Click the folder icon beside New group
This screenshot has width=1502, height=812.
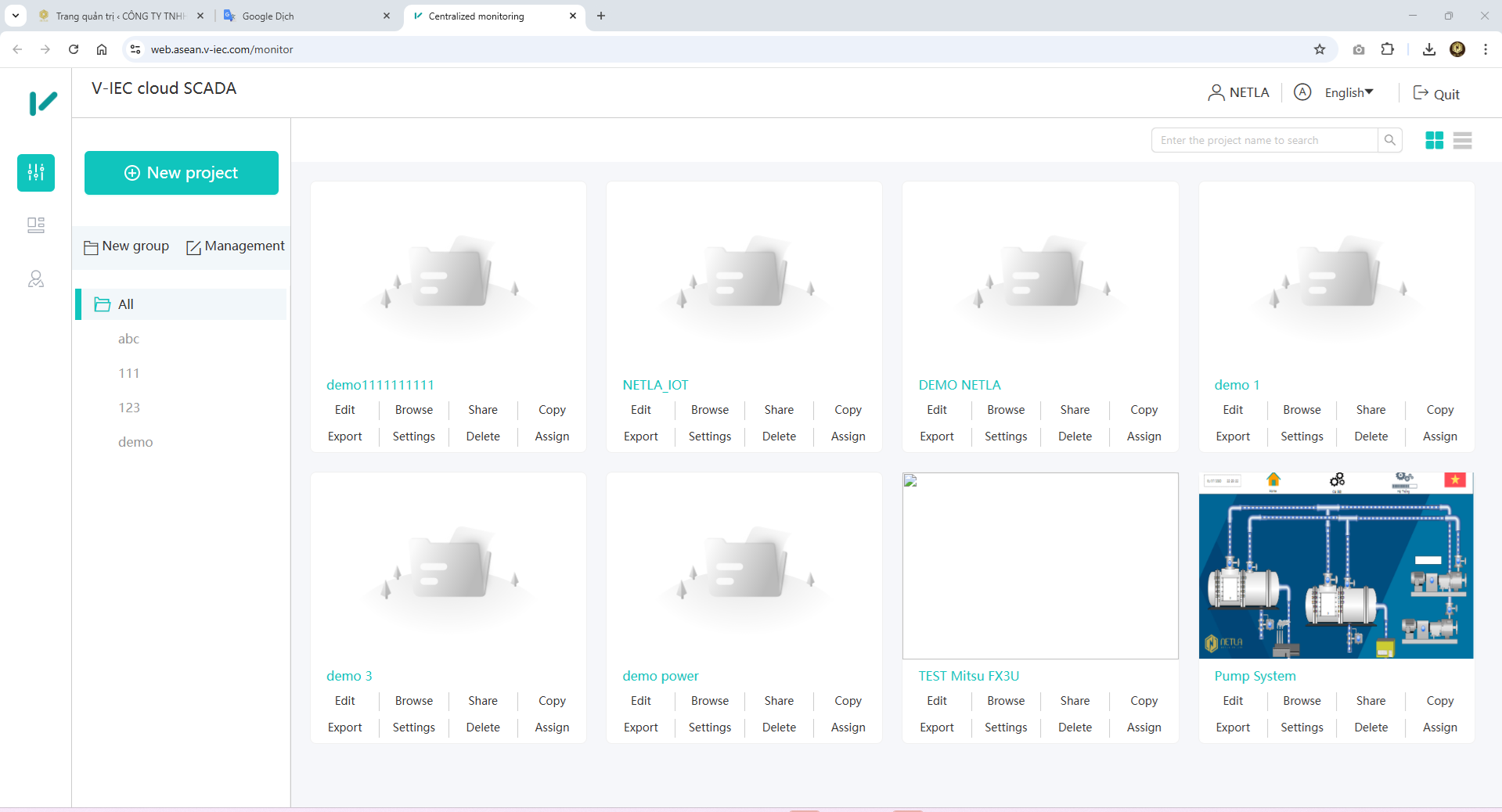click(x=91, y=246)
